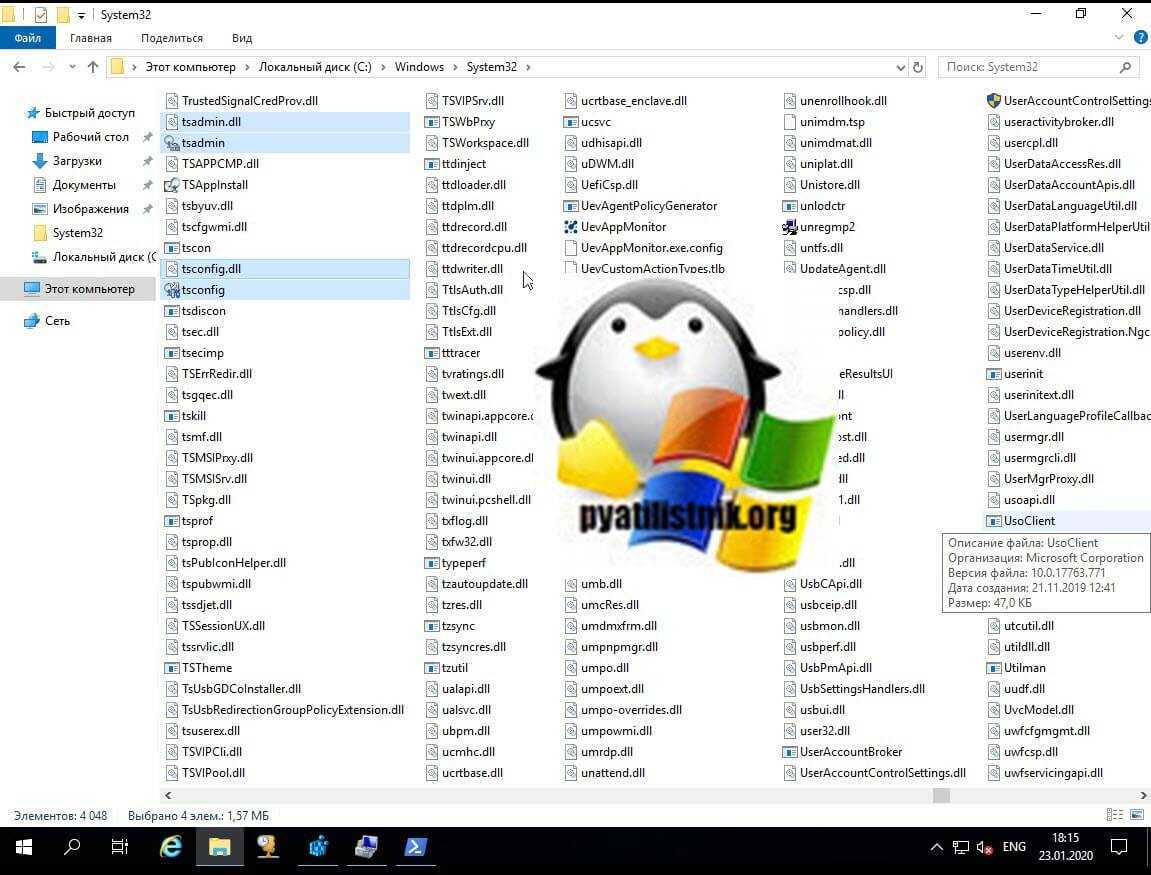Click the horizontal scrollbar thumb
Viewport: 1151px width, 875px height.
pos(940,795)
